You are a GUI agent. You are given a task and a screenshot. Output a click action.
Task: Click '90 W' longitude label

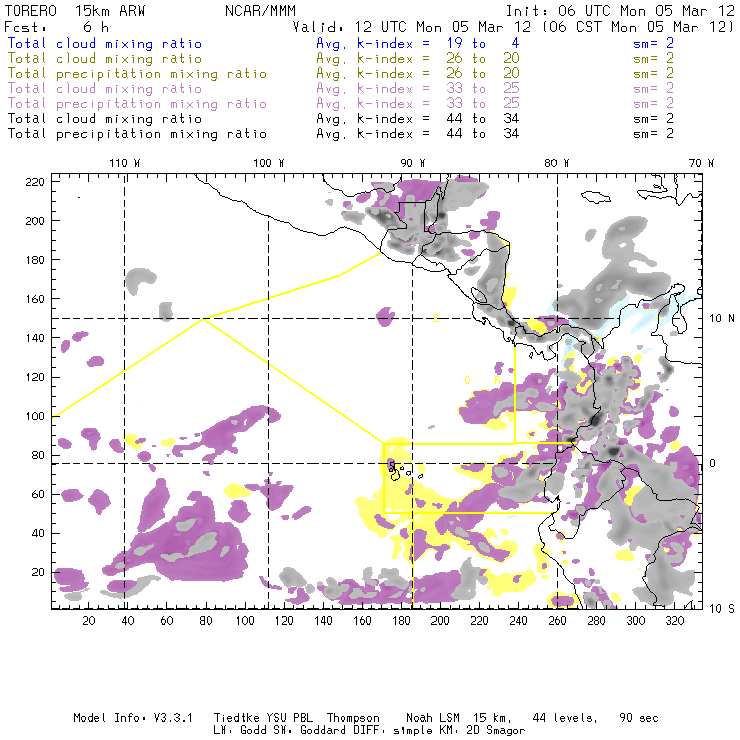(412, 163)
